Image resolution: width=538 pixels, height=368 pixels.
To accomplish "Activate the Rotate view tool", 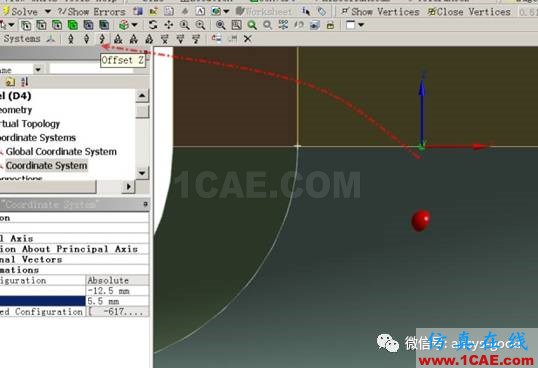I will pyautogui.click(x=153, y=25).
